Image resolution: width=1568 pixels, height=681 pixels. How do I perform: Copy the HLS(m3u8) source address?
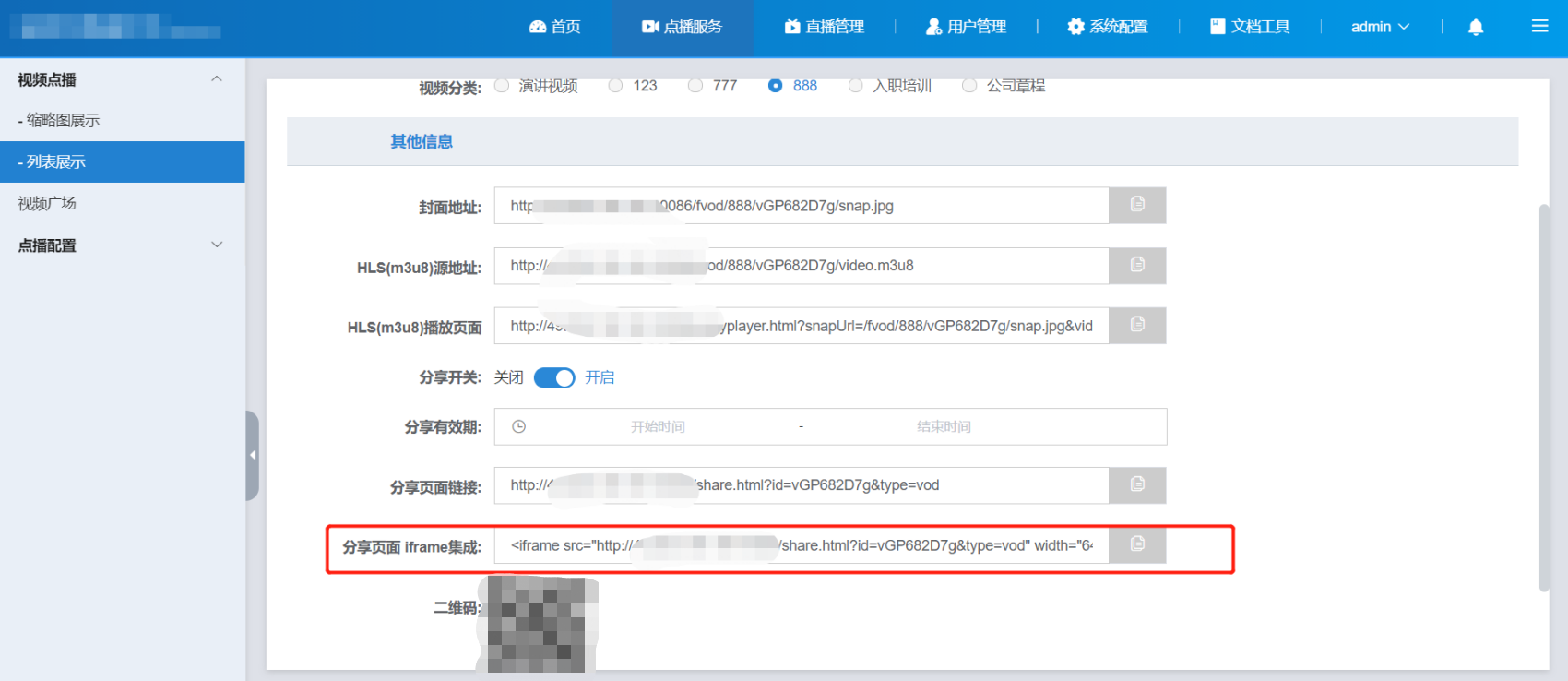pyautogui.click(x=1137, y=266)
